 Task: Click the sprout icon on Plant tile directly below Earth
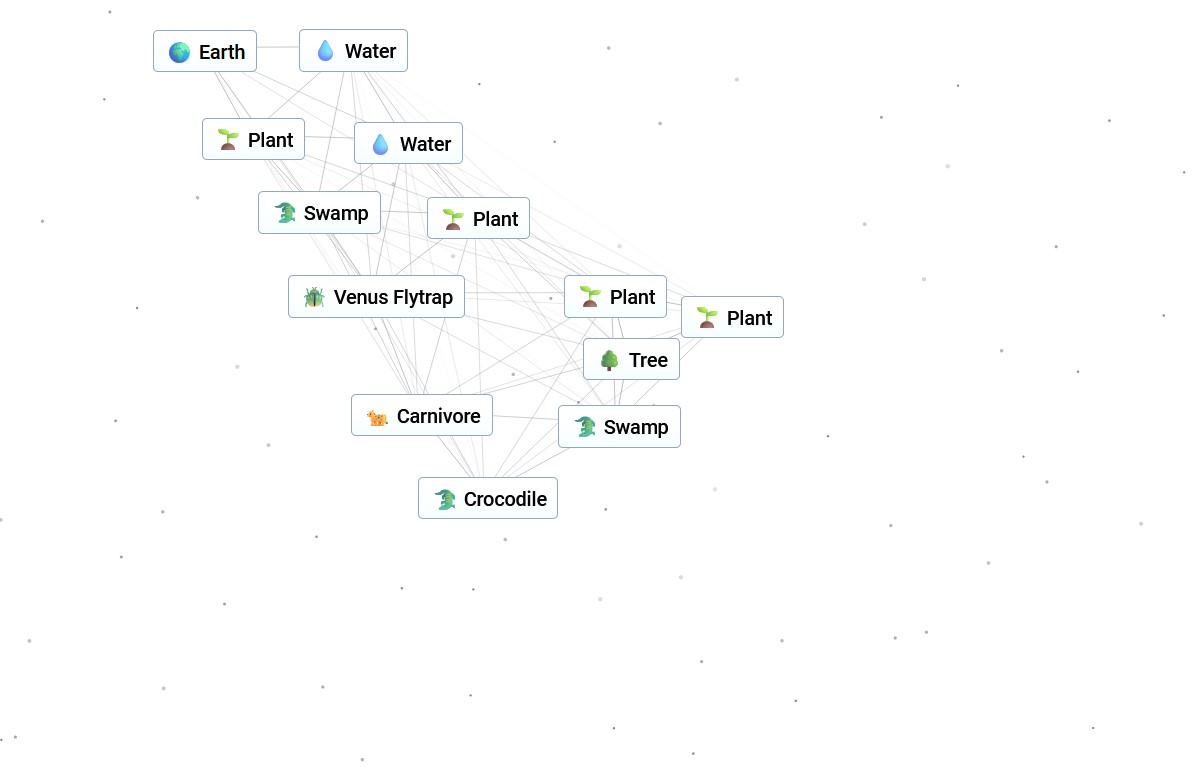click(227, 140)
